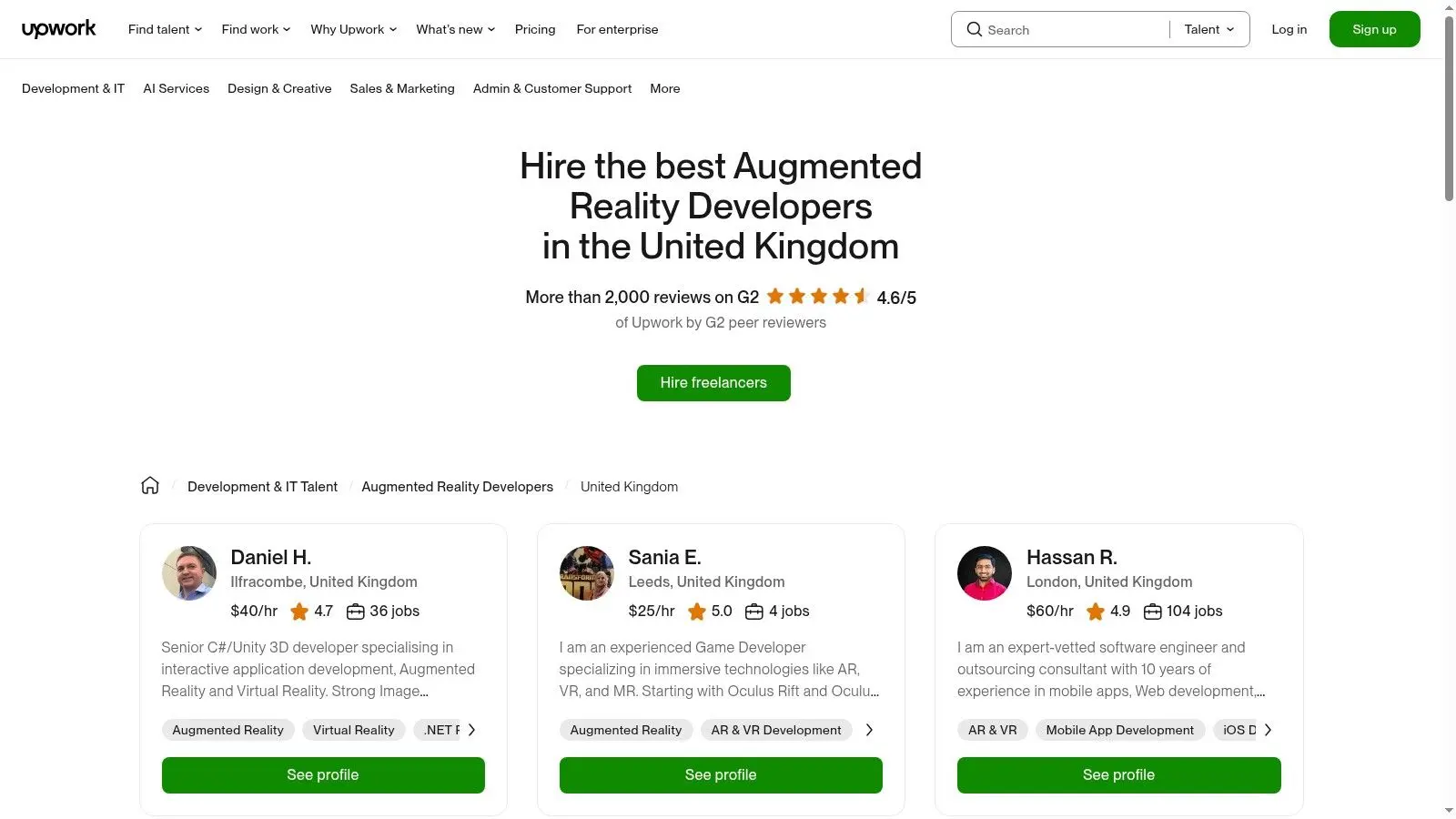The height and width of the screenshot is (819, 1456).
Task: Click the Sign up button
Action: coord(1374,28)
